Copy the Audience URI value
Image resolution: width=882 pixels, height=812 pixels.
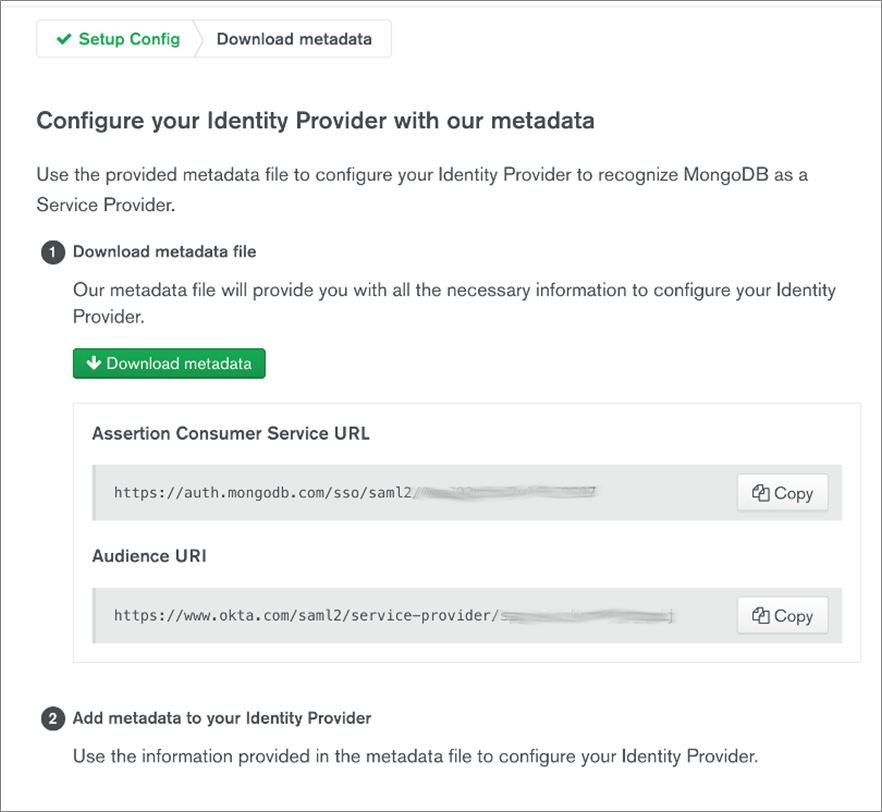783,616
